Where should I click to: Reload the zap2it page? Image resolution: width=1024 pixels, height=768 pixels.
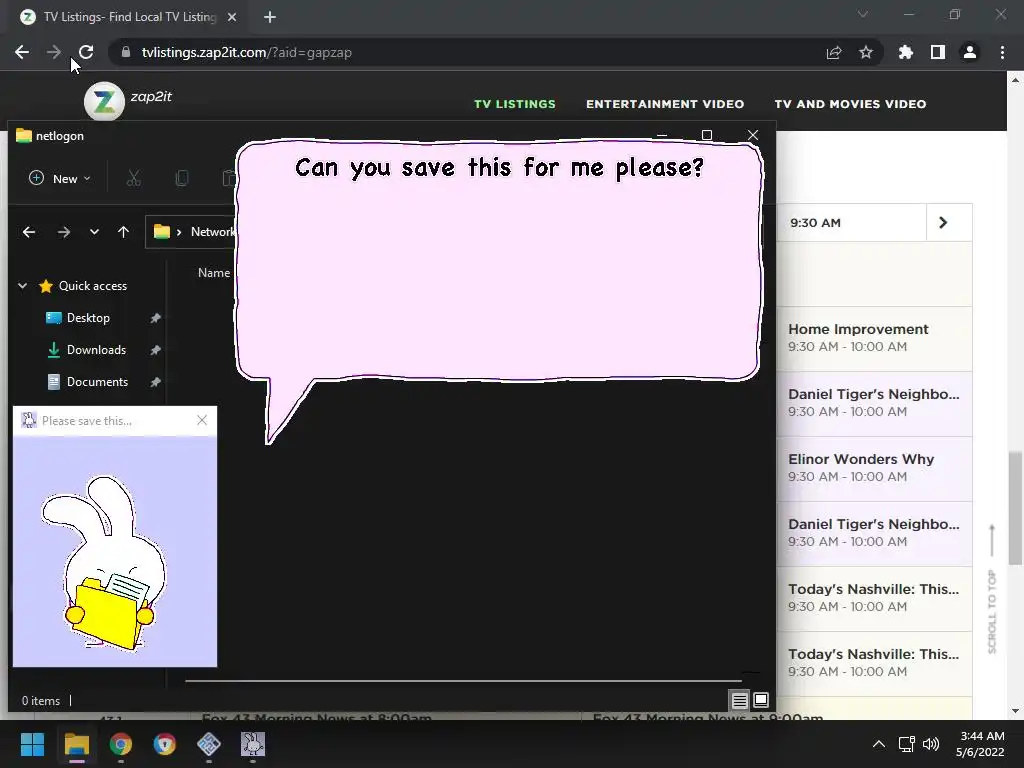[x=86, y=52]
